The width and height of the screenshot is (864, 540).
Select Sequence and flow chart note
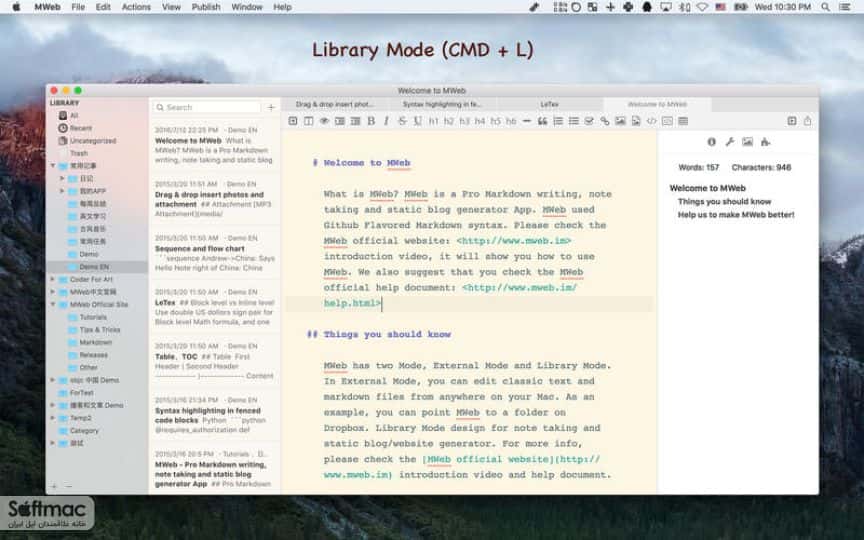pyautogui.click(x=215, y=252)
